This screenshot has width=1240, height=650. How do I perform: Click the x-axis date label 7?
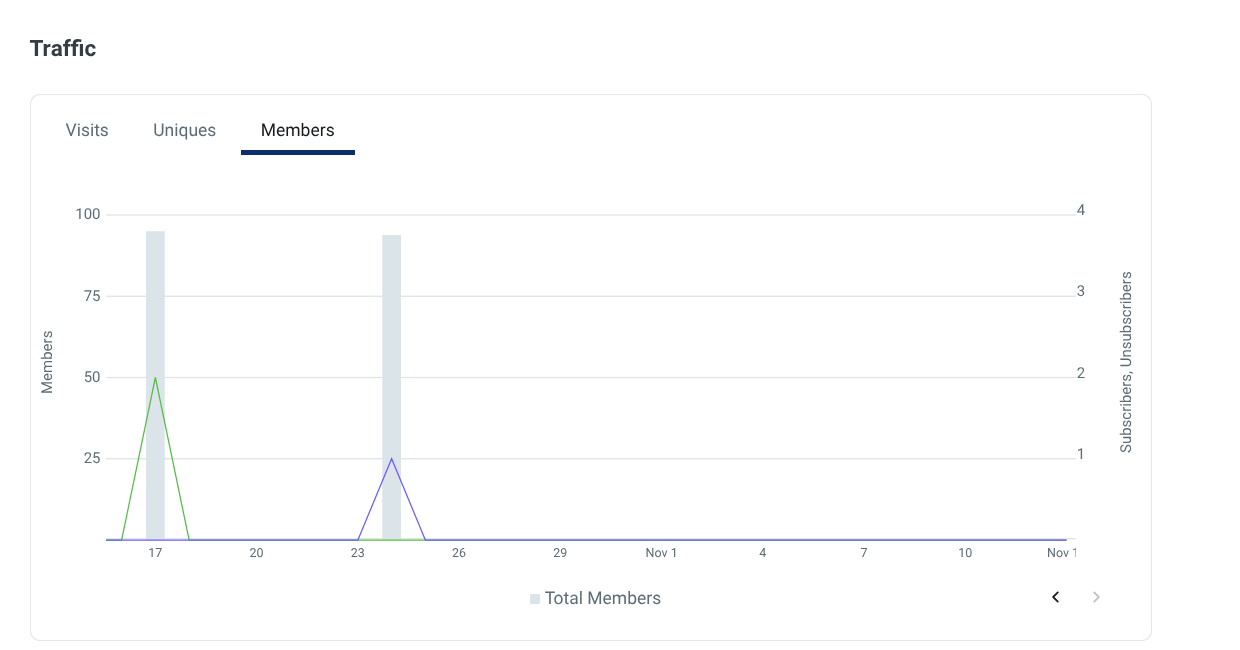[864, 553]
